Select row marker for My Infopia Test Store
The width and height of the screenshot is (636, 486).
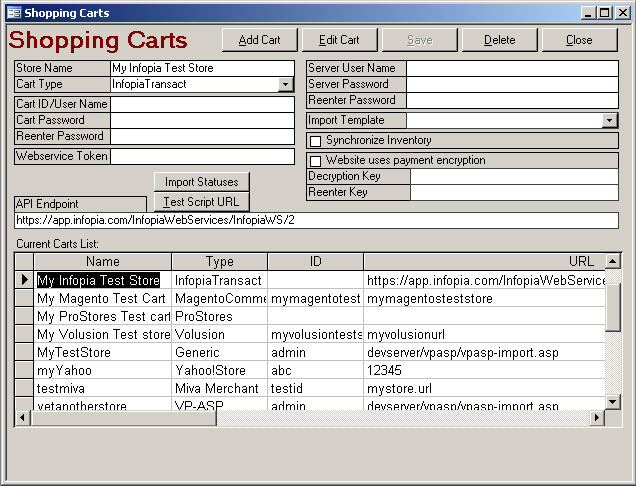tap(24, 280)
